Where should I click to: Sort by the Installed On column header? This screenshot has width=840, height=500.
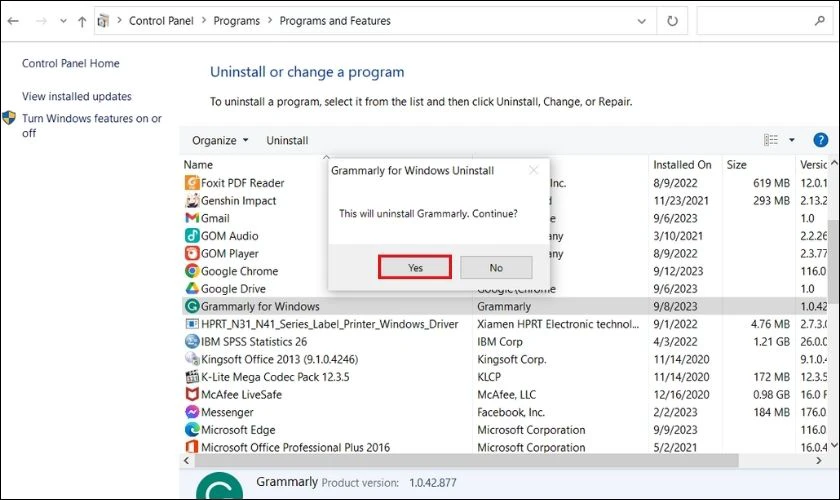682,165
